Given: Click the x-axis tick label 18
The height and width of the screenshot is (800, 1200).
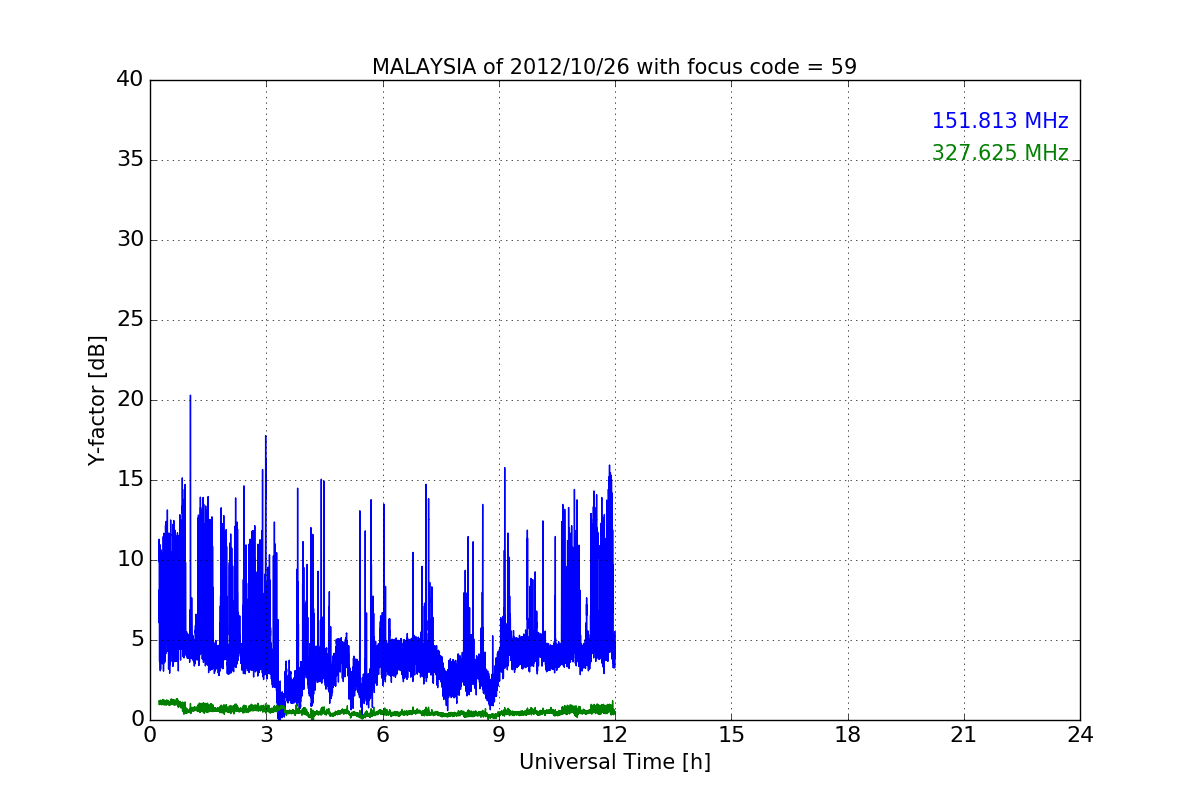Looking at the screenshot, I should pos(848,735).
